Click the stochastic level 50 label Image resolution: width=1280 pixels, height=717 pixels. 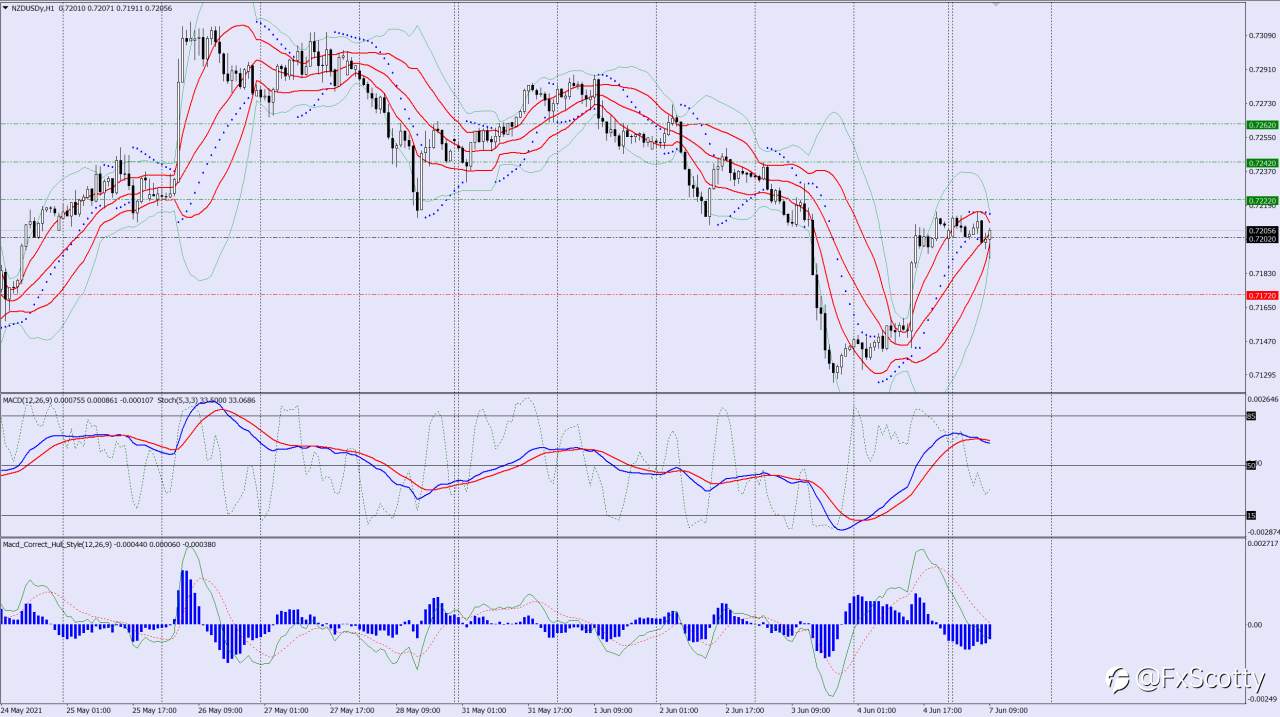(1251, 465)
